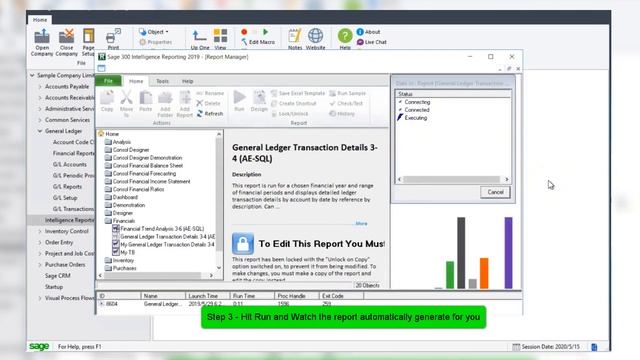
Task: Expand the Inventory Control node arrow
Action: click(40, 231)
